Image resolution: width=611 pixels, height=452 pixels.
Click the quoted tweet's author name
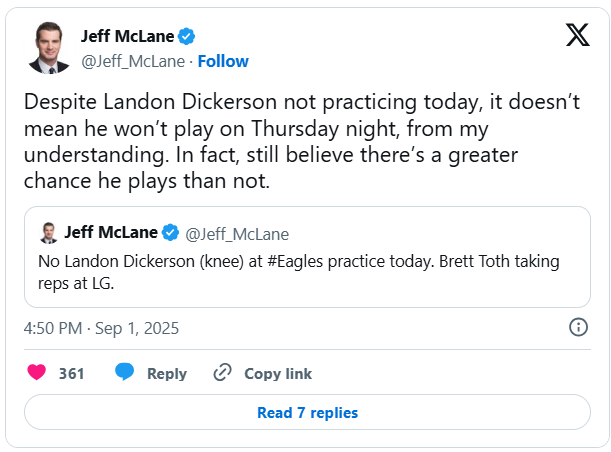[111, 233]
